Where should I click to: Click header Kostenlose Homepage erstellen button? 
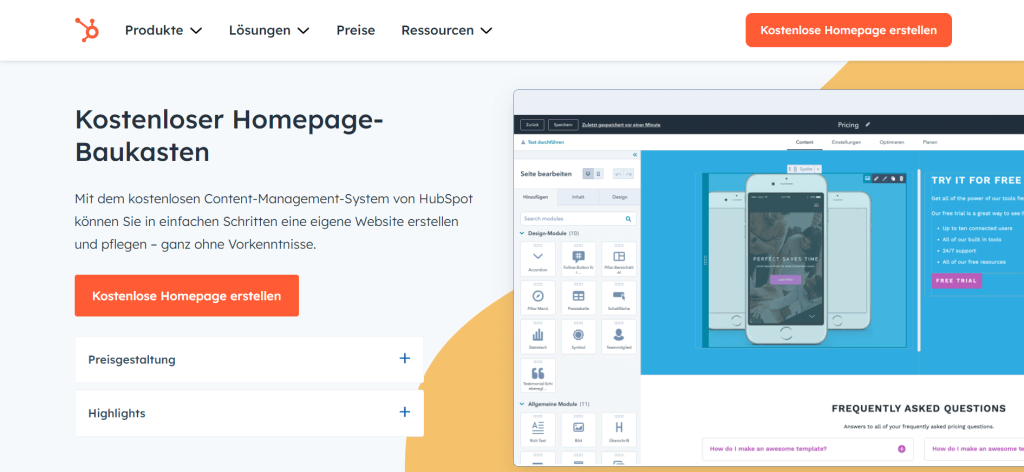[848, 30]
